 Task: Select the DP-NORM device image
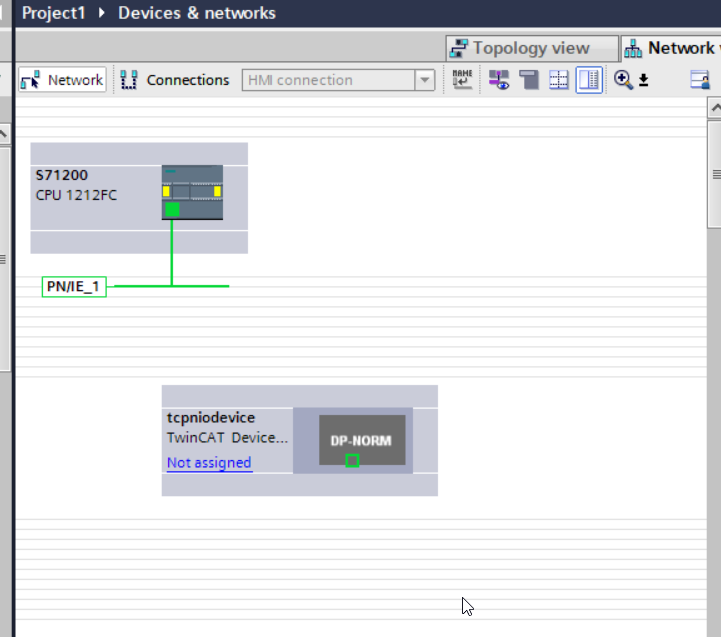pyautogui.click(x=362, y=440)
